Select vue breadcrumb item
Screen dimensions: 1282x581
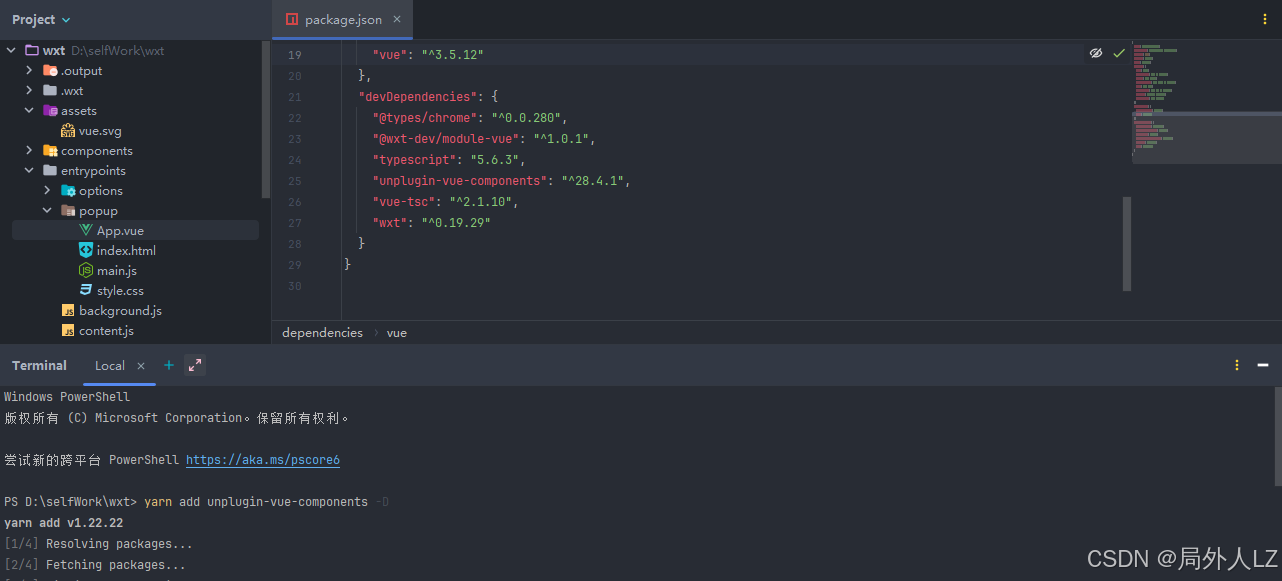397,332
